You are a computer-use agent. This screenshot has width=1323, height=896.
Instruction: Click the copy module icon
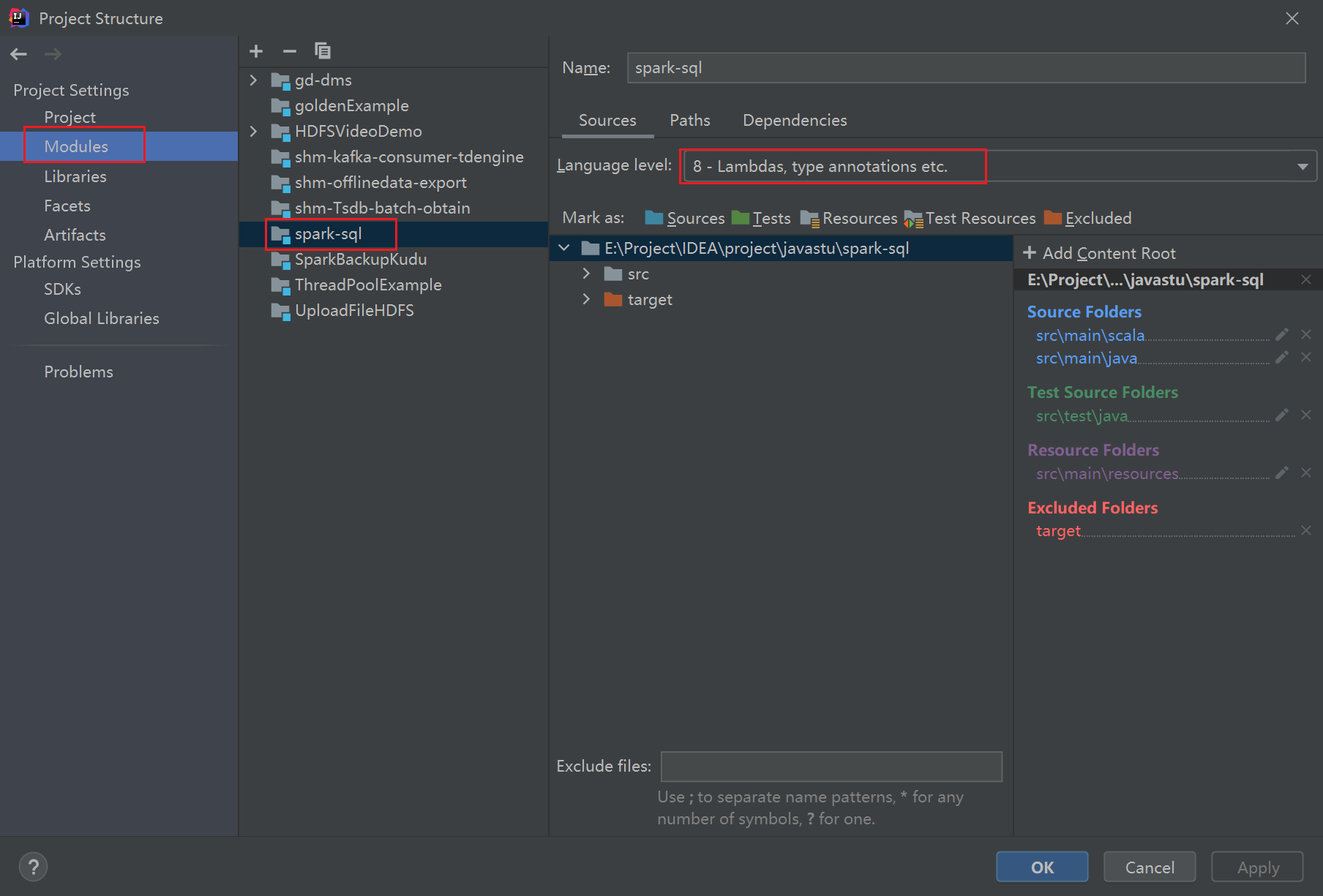point(323,51)
